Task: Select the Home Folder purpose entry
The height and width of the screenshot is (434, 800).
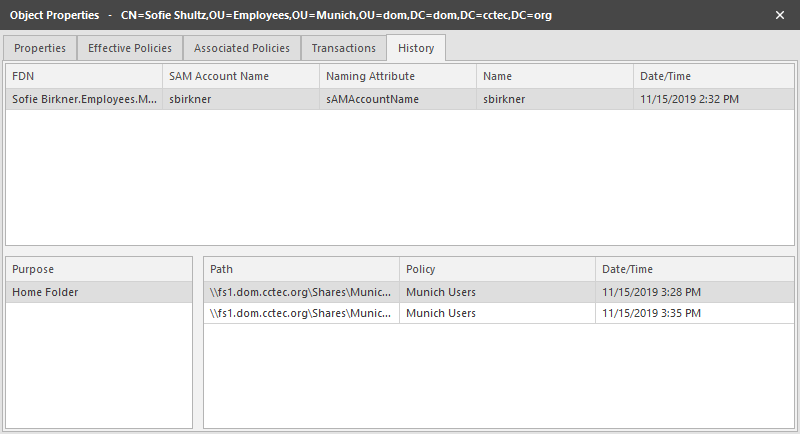Action: (98, 292)
